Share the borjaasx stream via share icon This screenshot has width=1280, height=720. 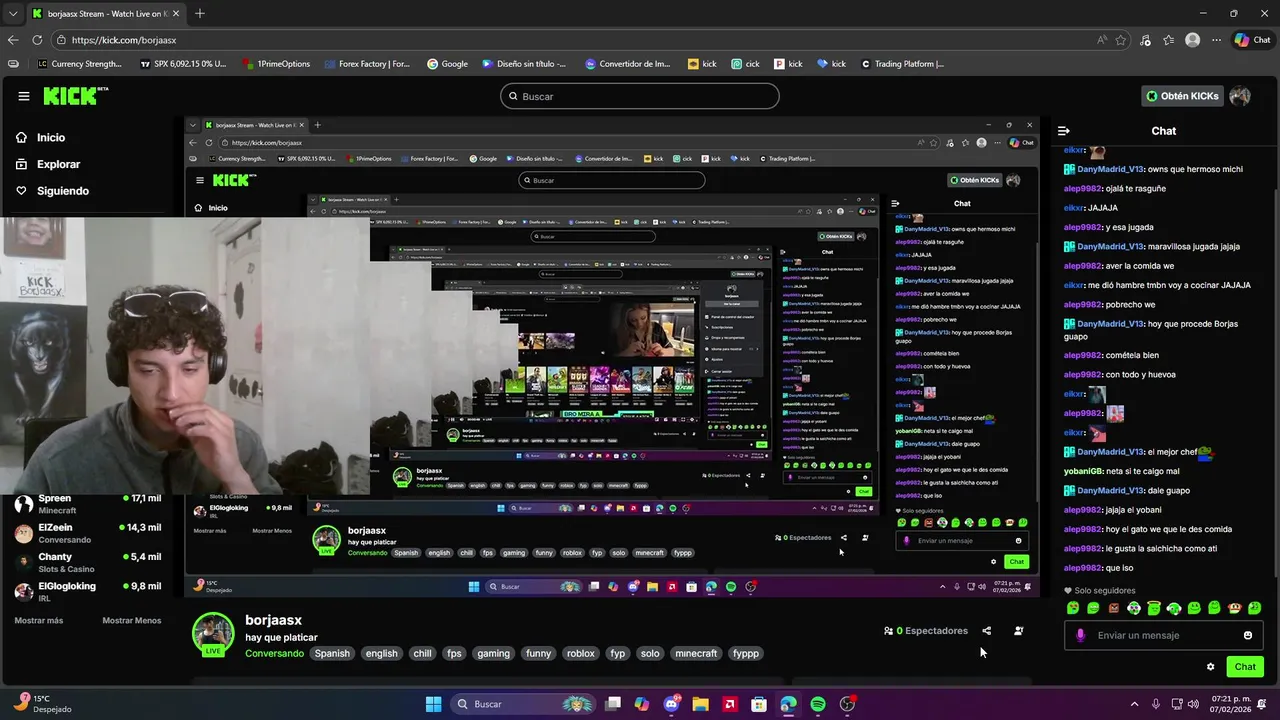pos(987,631)
